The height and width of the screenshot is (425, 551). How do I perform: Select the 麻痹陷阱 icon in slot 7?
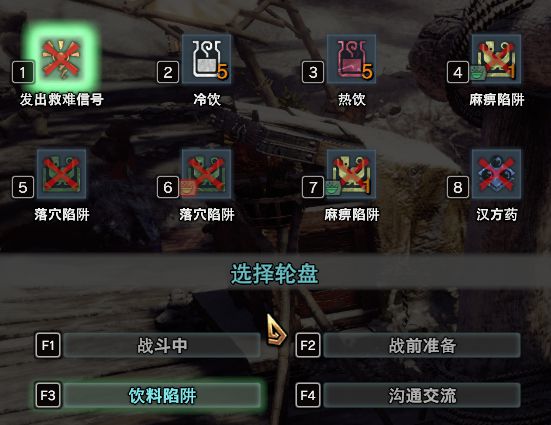coord(351,174)
